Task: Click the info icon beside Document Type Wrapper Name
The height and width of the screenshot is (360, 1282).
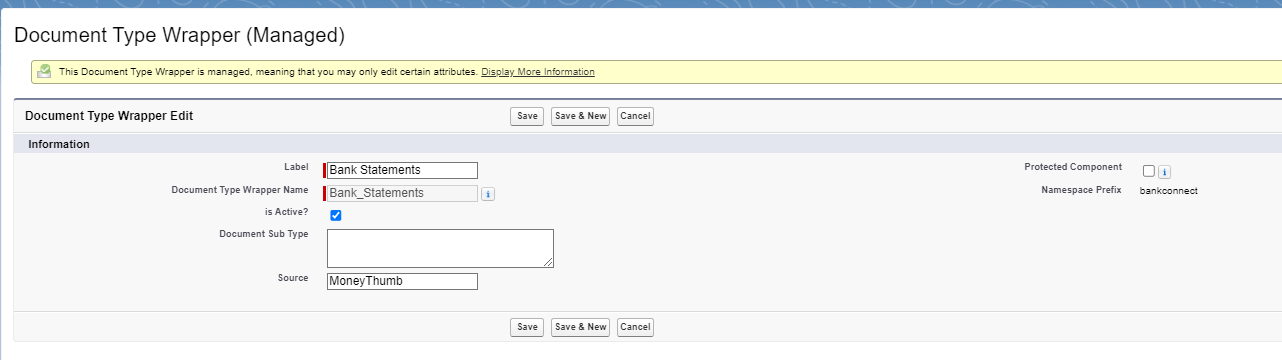Action: [x=488, y=194]
